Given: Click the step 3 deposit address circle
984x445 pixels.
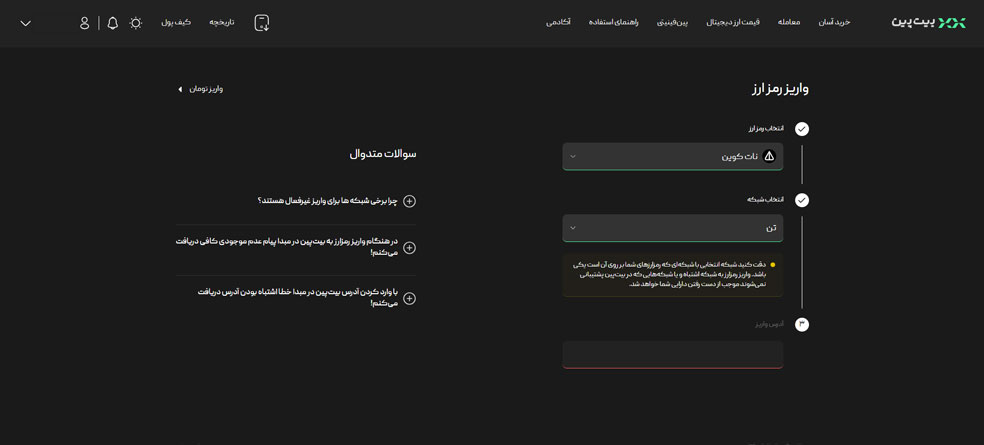Looking at the screenshot, I should (802, 325).
